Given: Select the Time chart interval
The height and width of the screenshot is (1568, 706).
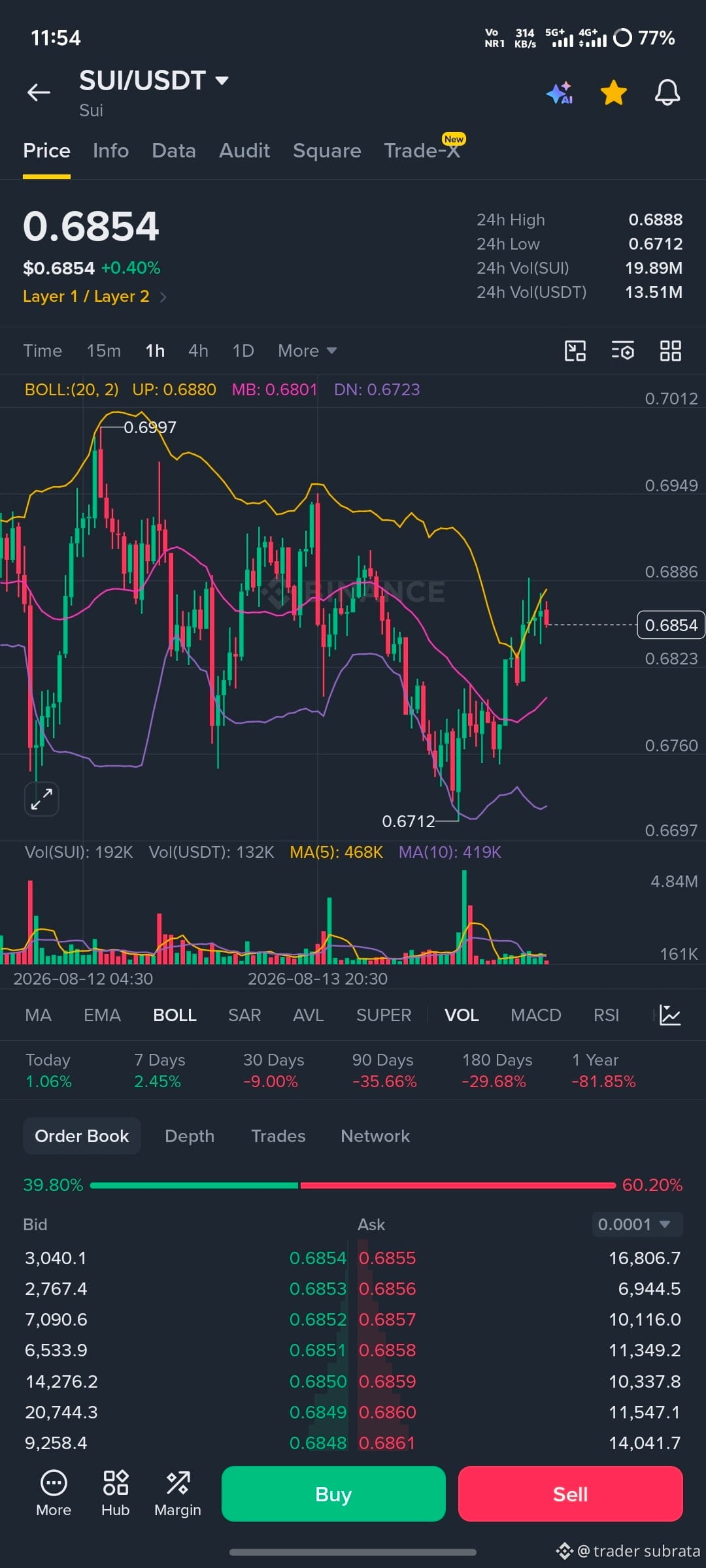Looking at the screenshot, I should click(42, 351).
